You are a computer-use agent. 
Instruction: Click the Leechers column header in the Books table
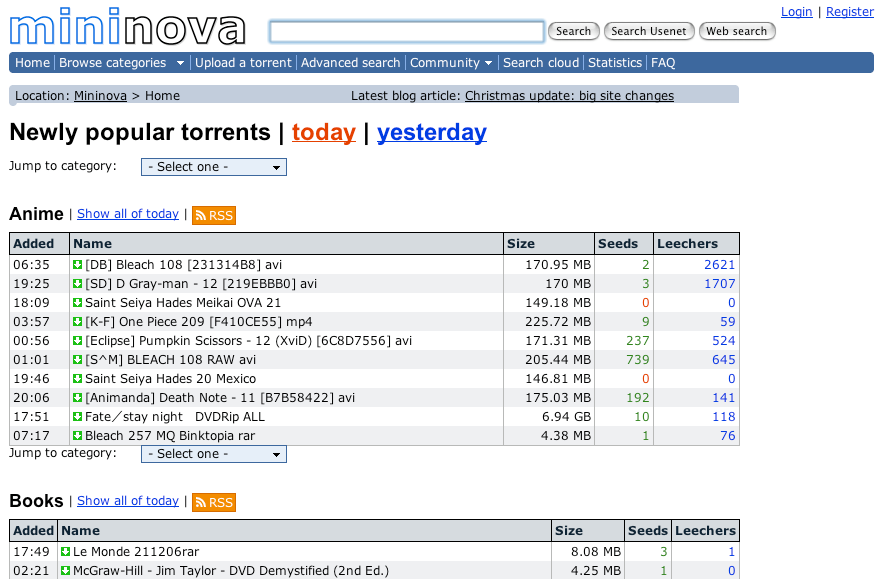point(706,531)
